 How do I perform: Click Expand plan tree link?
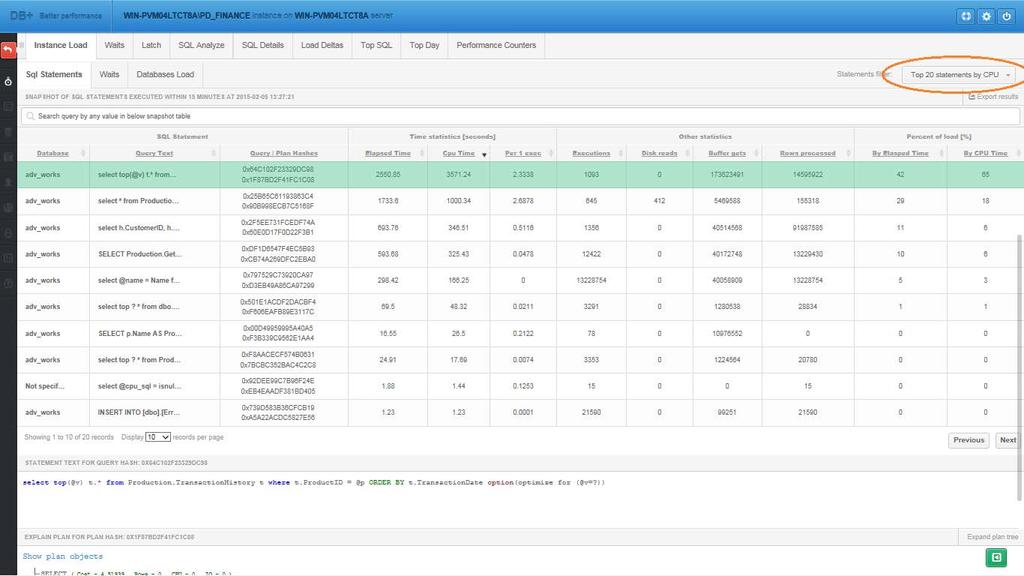[x=992, y=537]
